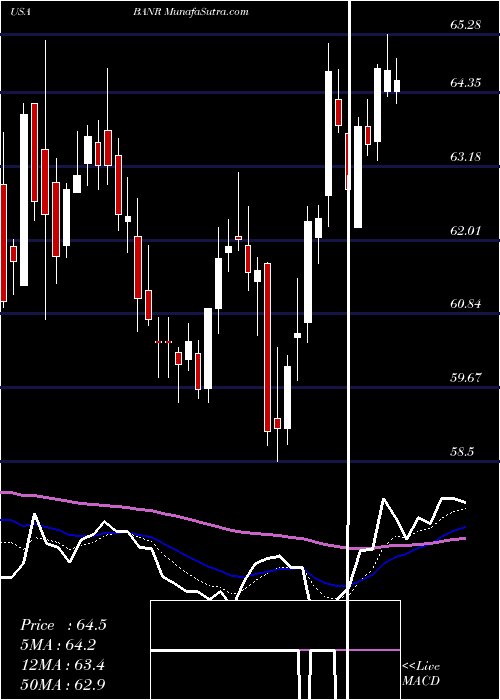Click the 50MA : 62.9 value
The width and height of the screenshot is (500, 700).
[62, 684]
